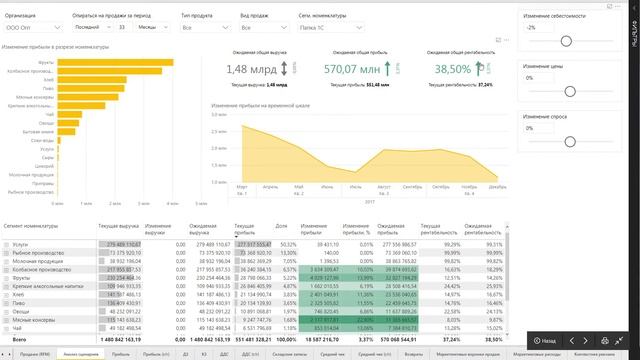Click the Изменение цены value field
The width and height of the screenshot is (640, 360).
538,78
